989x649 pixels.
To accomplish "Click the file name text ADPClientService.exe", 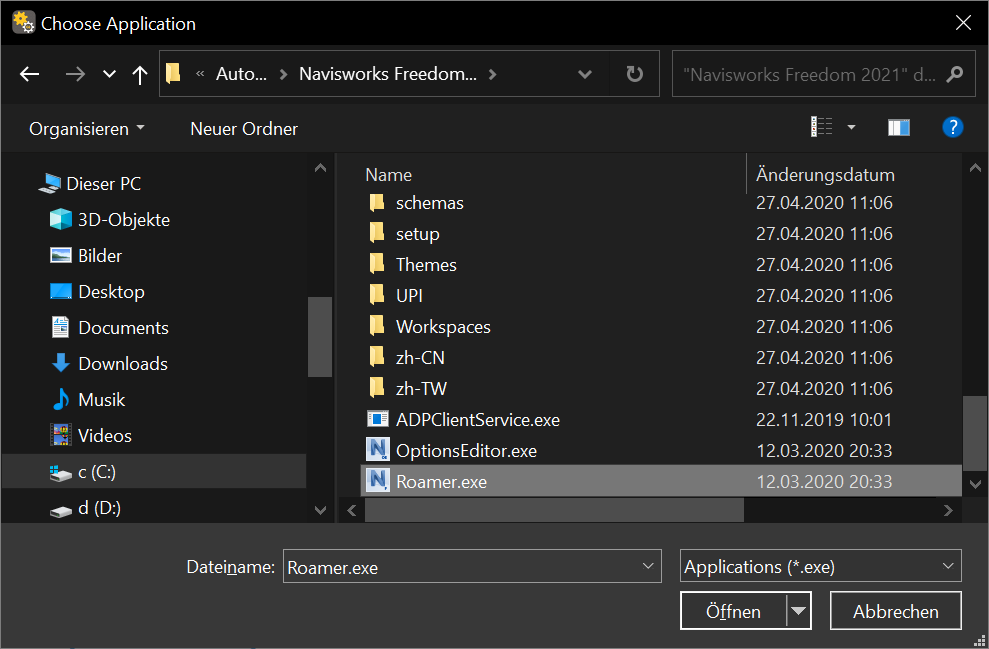I will 477,419.
